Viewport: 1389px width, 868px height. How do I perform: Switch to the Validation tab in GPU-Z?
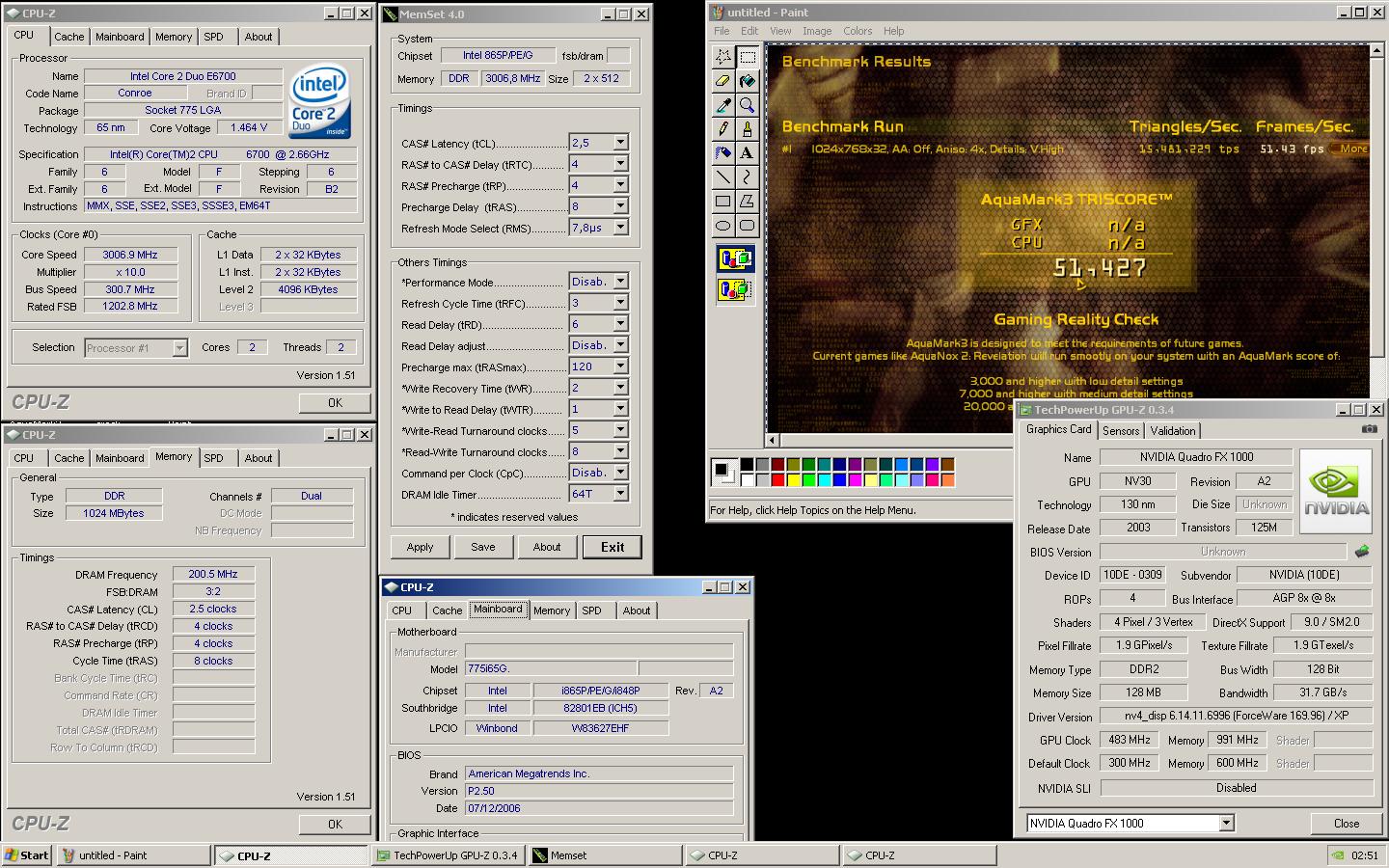[x=1173, y=431]
